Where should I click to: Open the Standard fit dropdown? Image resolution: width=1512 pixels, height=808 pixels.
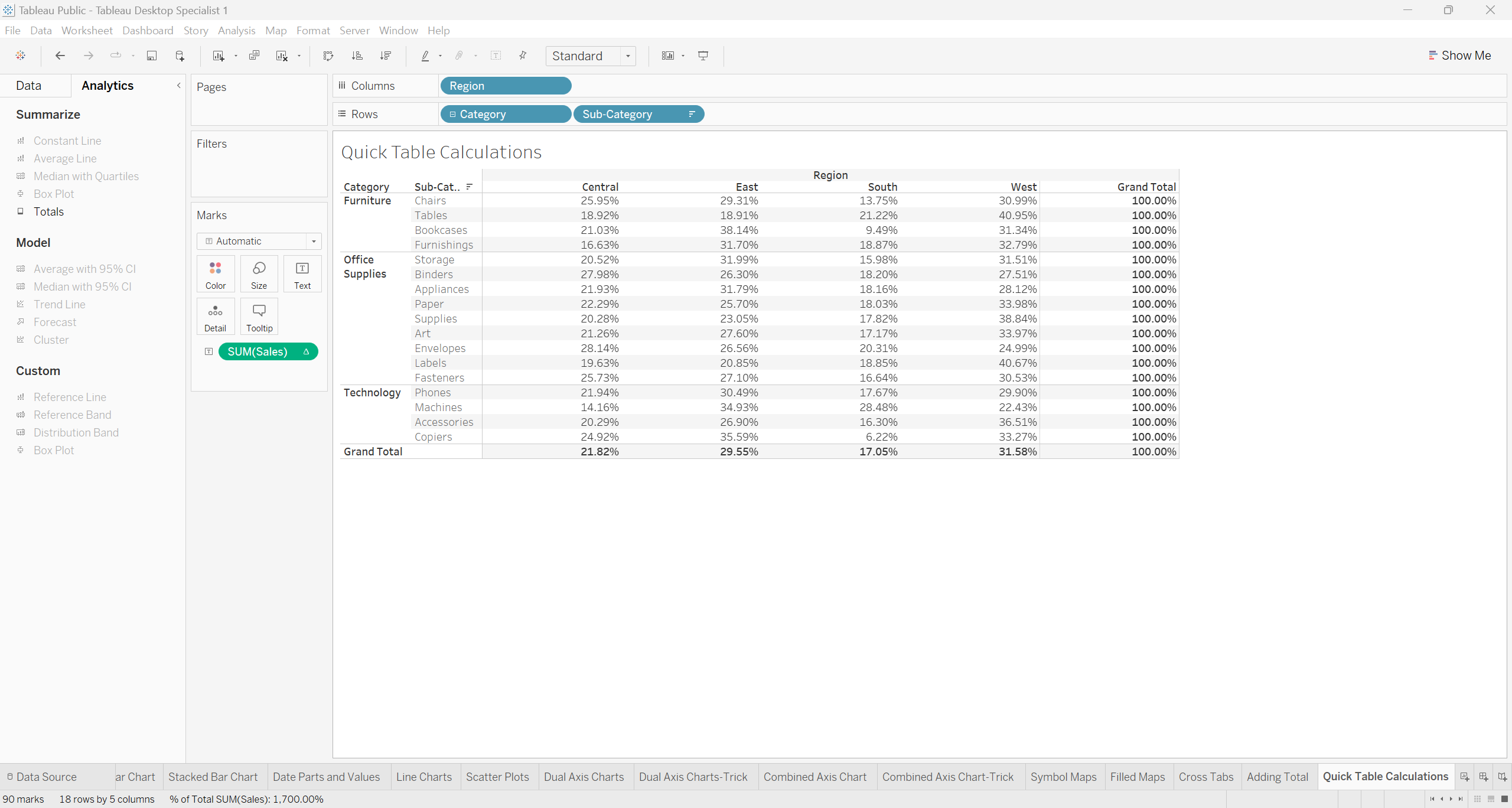coord(628,56)
